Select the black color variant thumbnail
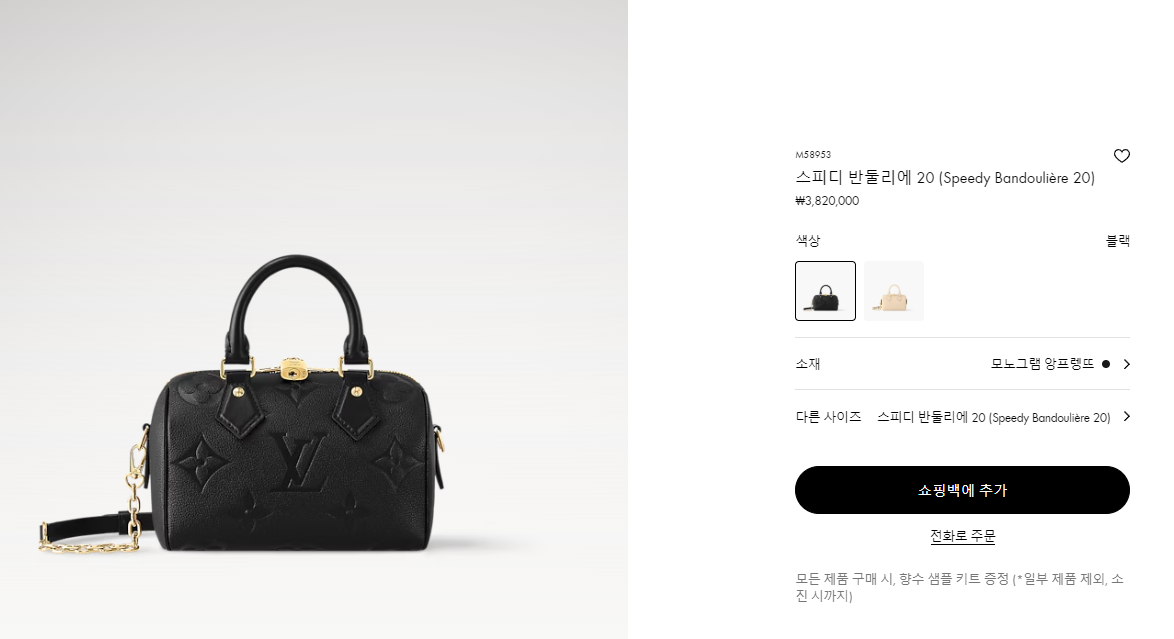Screen dimensions: 1174x639 825,291
